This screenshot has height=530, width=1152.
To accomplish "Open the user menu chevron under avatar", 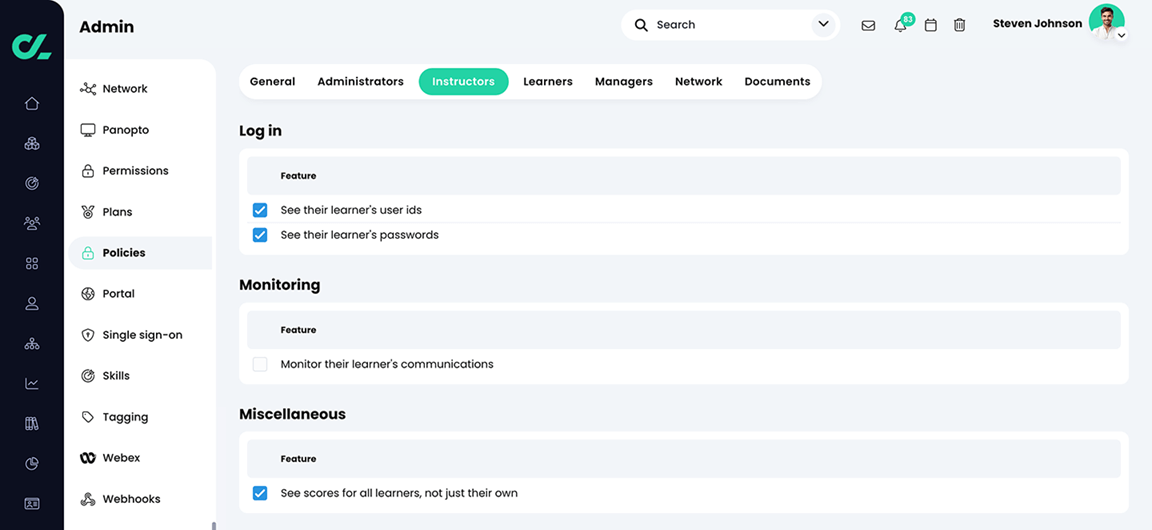I will pos(1121,35).
